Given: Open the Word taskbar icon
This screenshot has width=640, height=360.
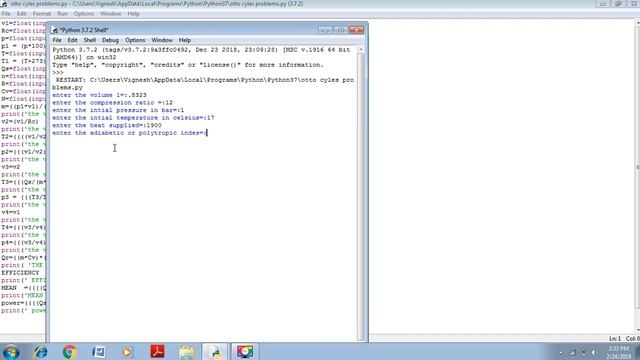Looking at the screenshot, I should pos(99,351).
